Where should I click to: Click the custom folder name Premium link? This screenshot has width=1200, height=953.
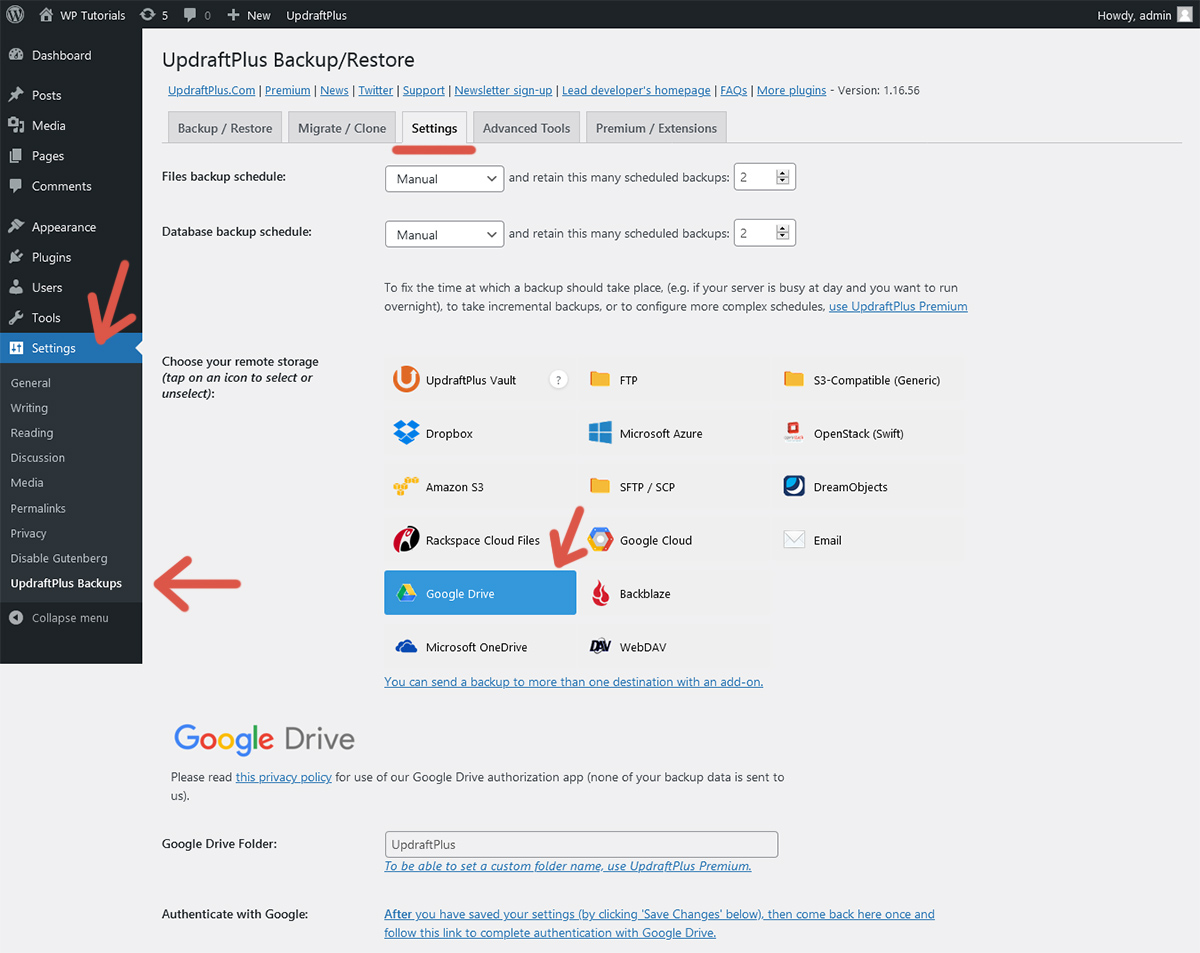point(568,866)
